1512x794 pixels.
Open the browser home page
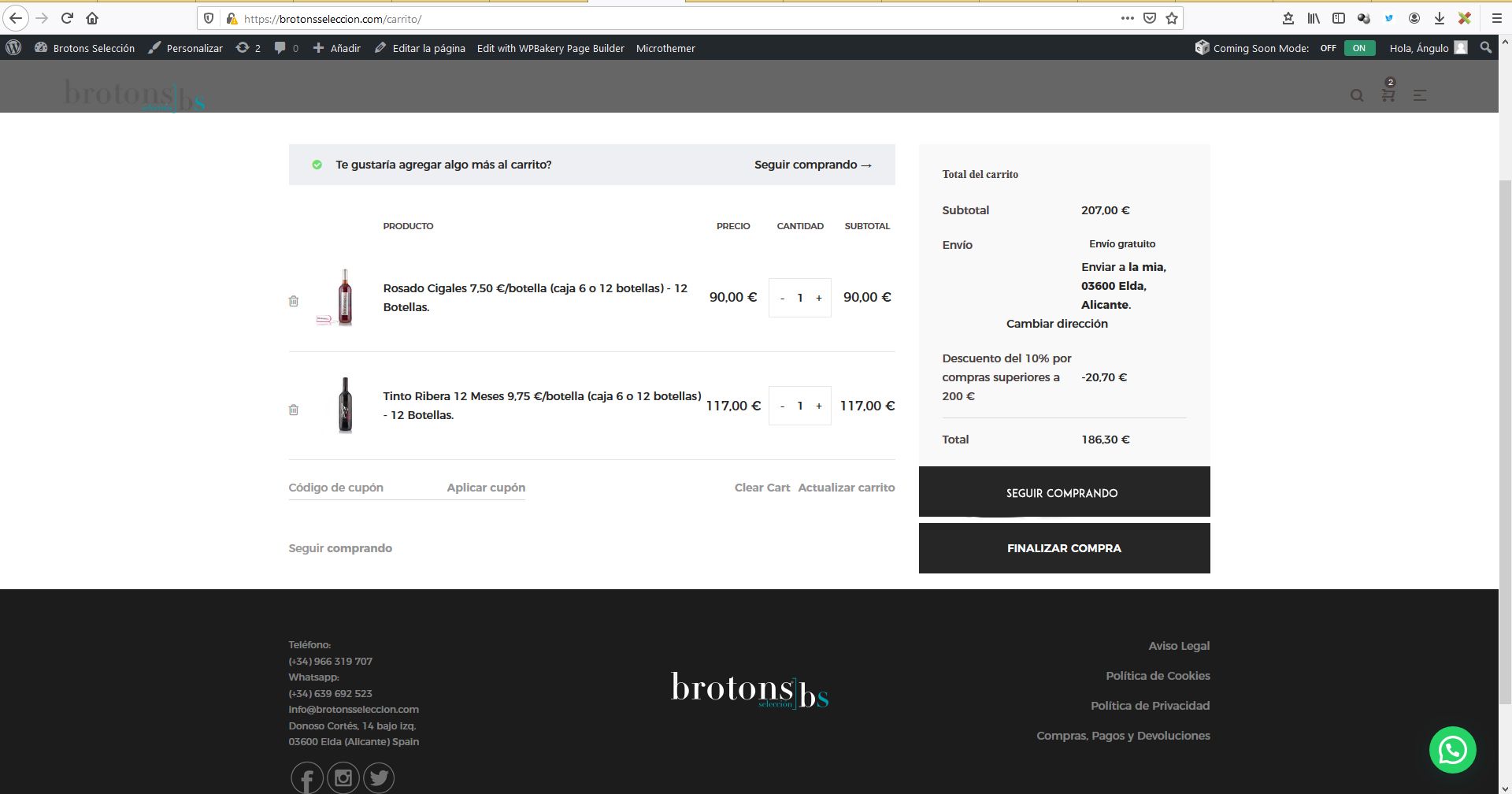pos(92,18)
